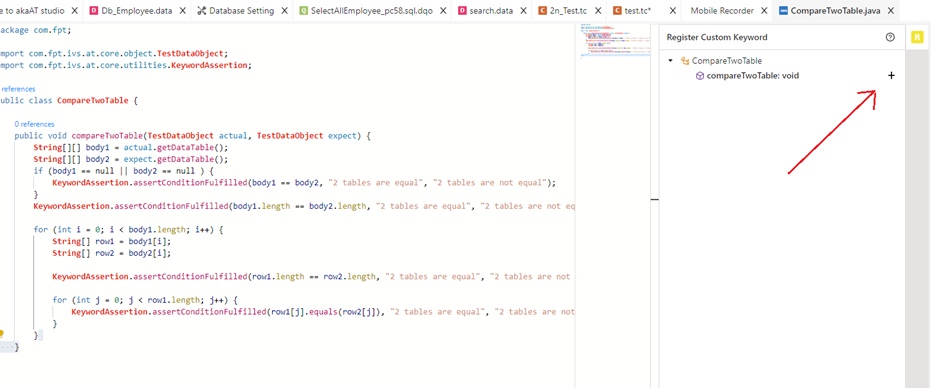Open the Database Setting tab
The image size is (931, 388).
242,11
